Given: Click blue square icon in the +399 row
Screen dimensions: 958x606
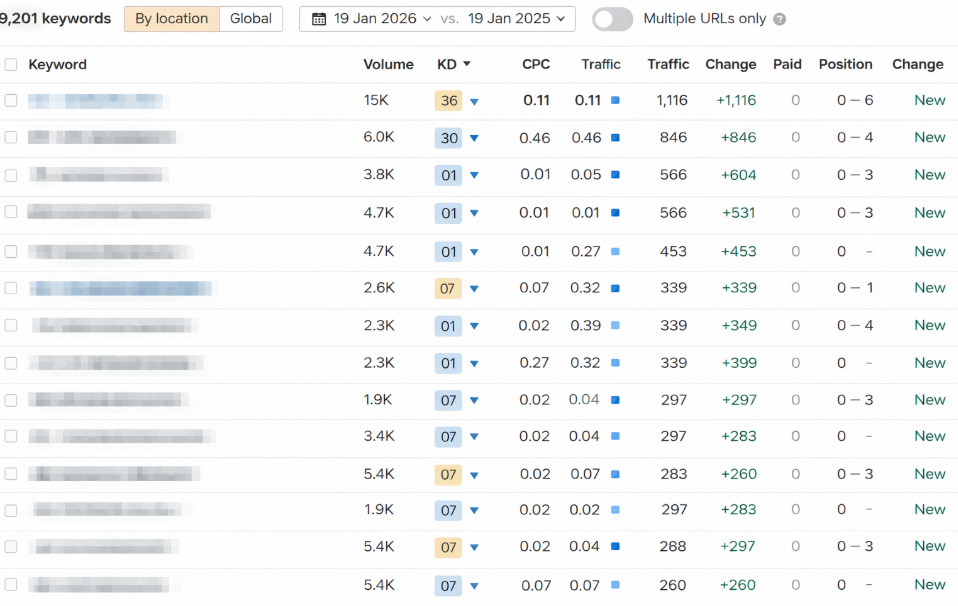Looking at the screenshot, I should click(x=615, y=363).
